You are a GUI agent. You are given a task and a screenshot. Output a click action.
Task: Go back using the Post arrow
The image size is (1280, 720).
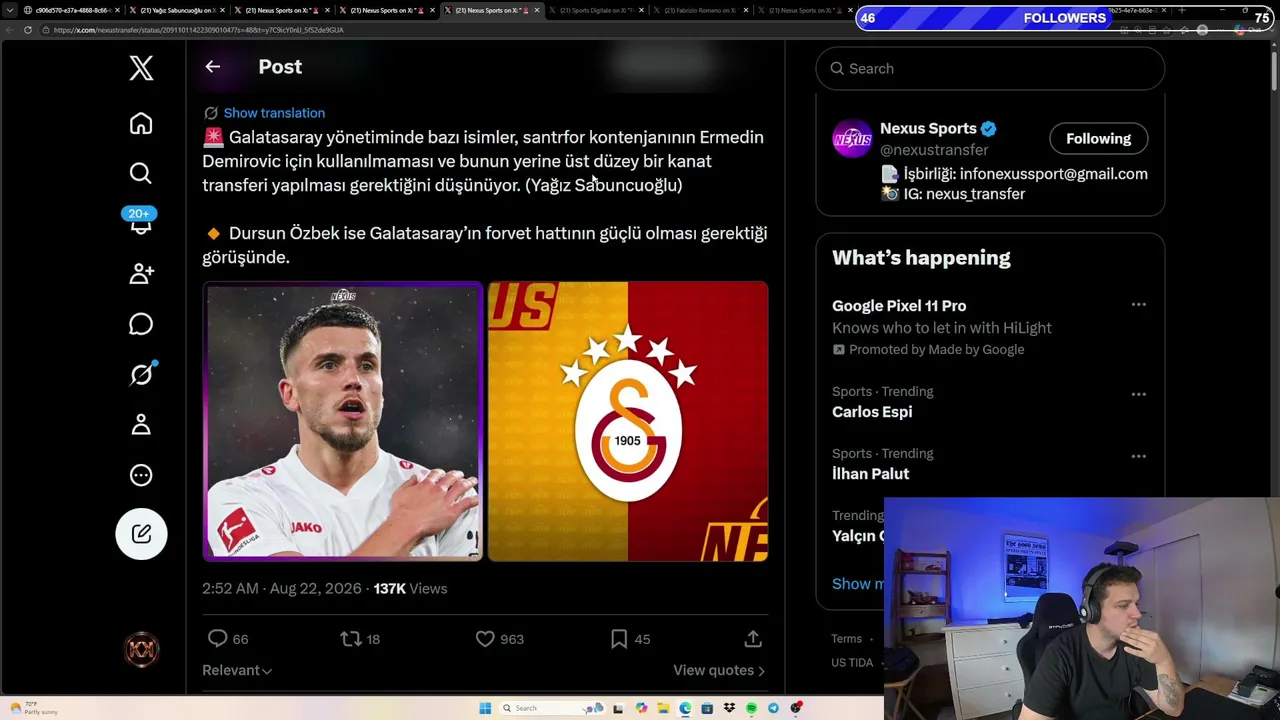coord(212,67)
